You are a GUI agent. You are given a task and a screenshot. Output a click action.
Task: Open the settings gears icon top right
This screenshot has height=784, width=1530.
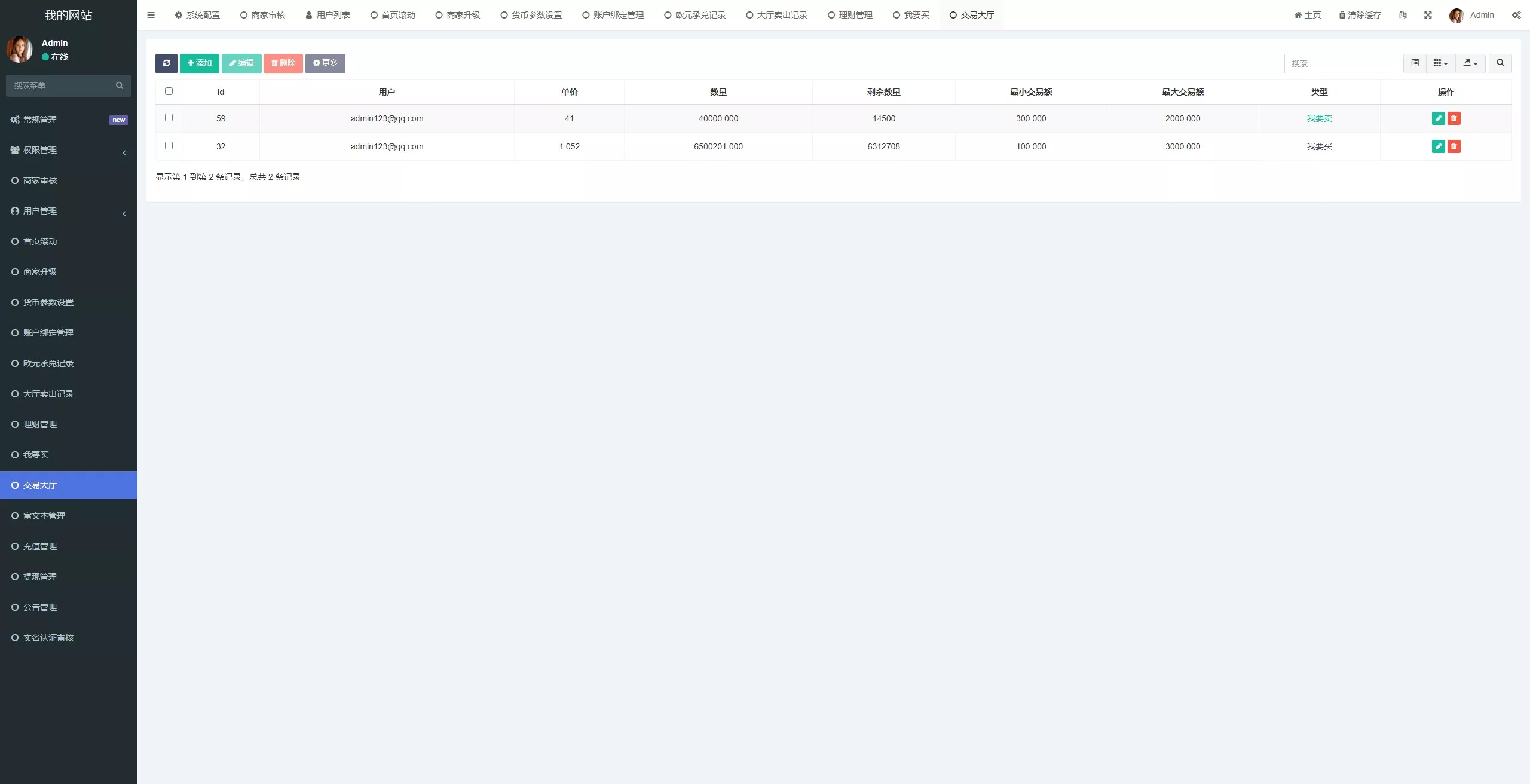(x=1516, y=15)
